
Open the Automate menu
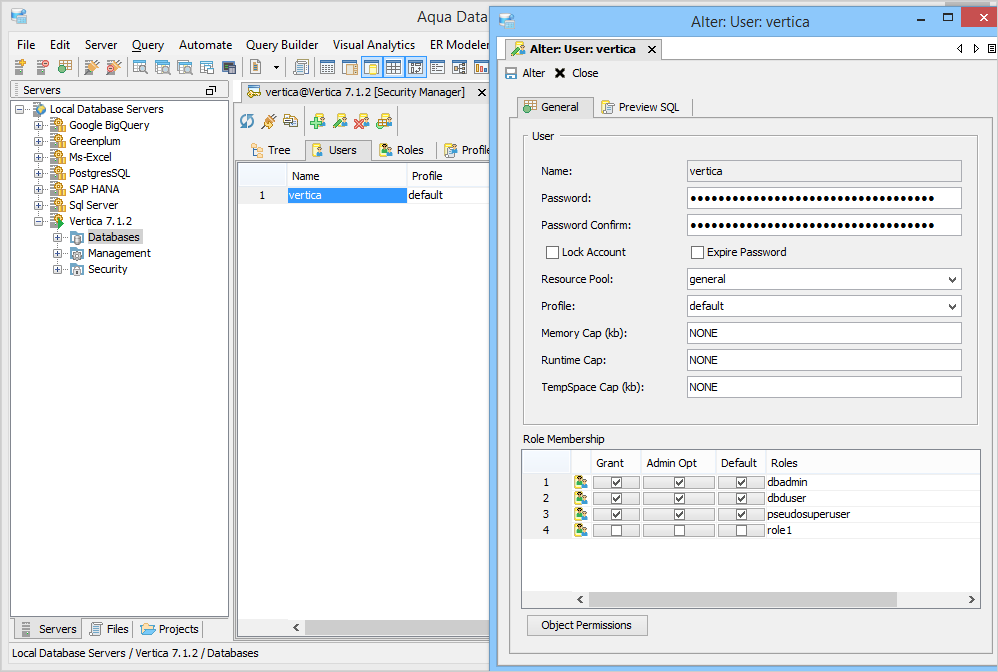coord(206,45)
